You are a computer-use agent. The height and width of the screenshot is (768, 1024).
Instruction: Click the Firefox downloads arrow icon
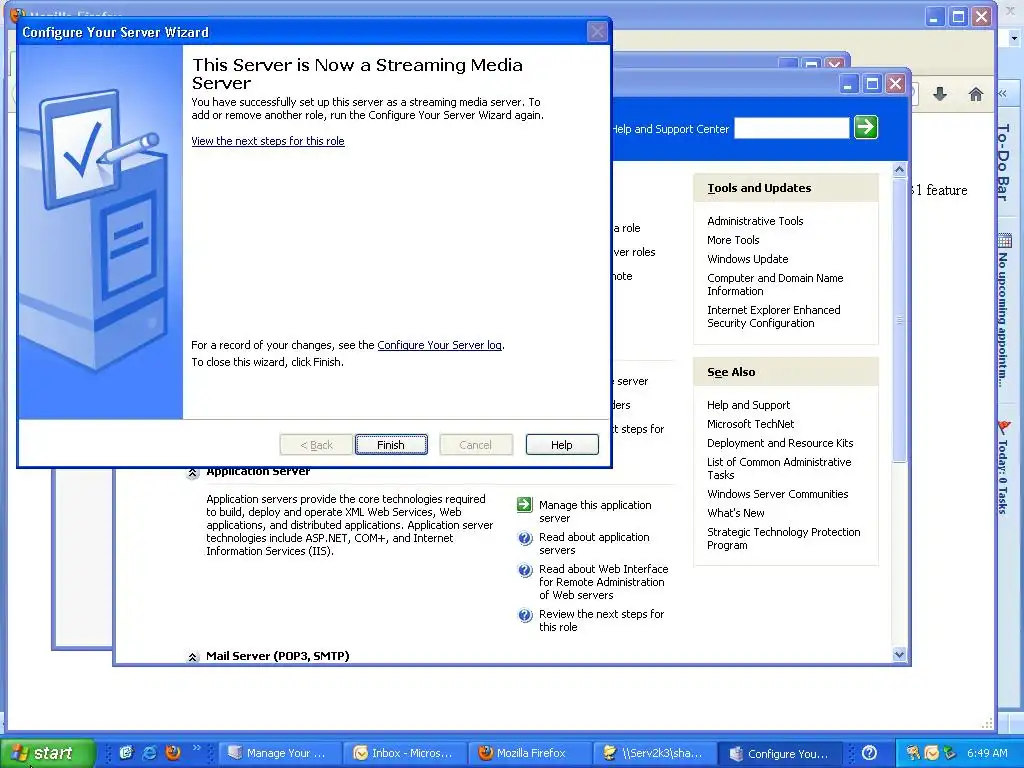(940, 95)
